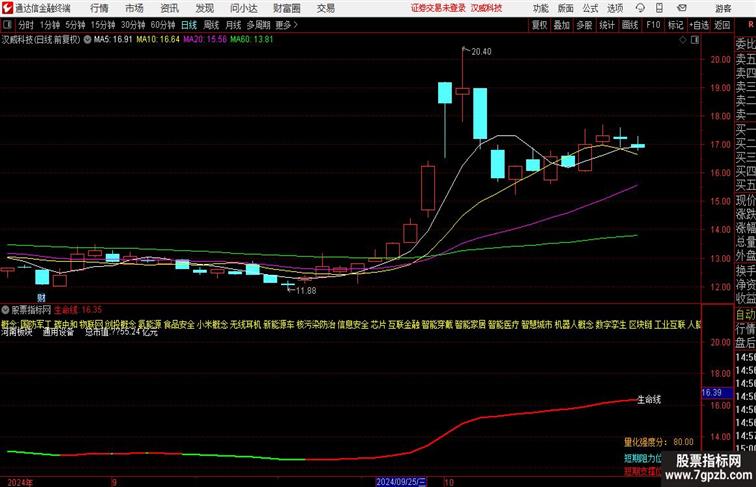
Task: Add stock with +自选 button
Action: click(699, 25)
